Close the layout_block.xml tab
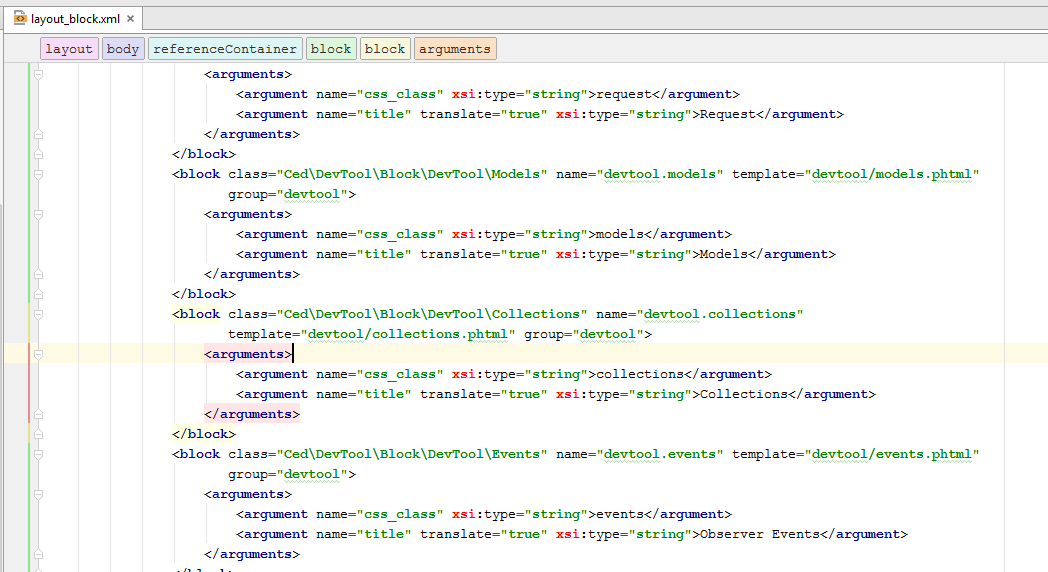1048x572 pixels. pyautogui.click(x=130, y=19)
